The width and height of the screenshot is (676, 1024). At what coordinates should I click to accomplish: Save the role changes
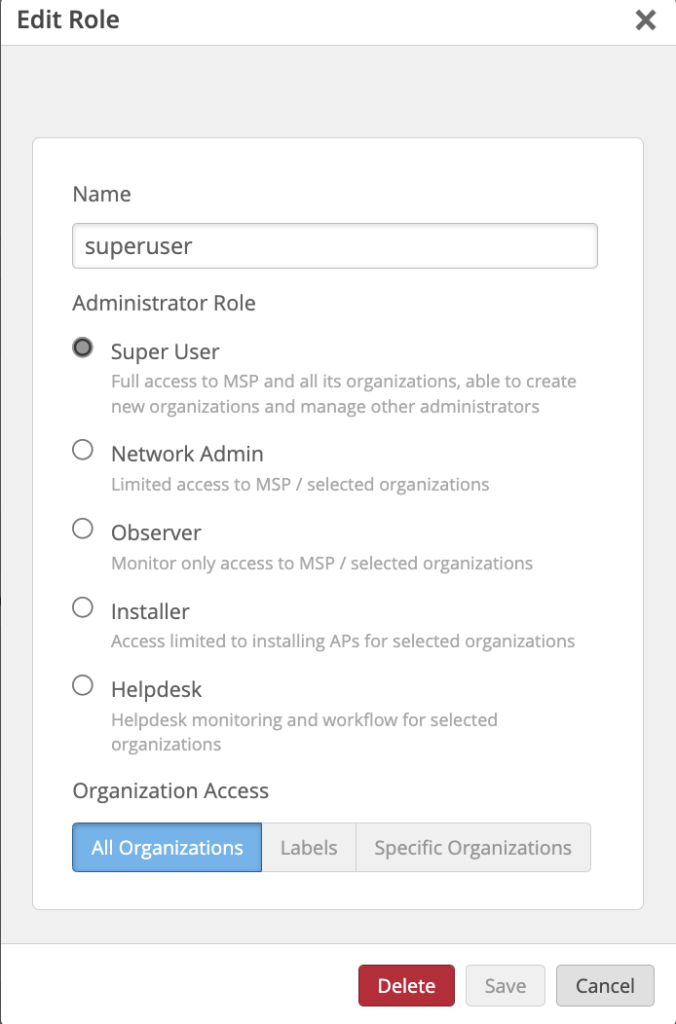click(x=505, y=985)
